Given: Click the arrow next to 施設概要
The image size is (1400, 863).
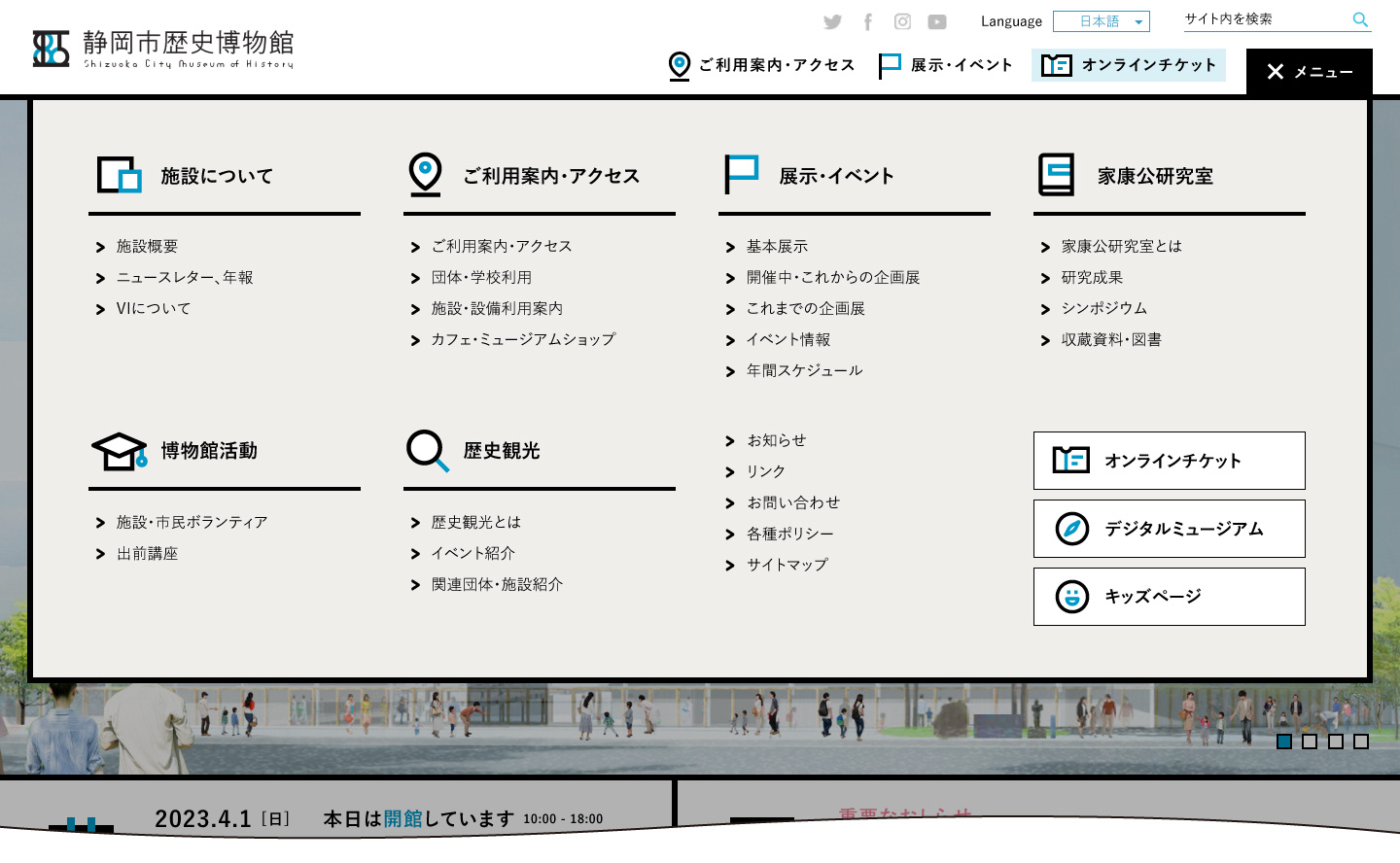Looking at the screenshot, I should click(x=100, y=248).
